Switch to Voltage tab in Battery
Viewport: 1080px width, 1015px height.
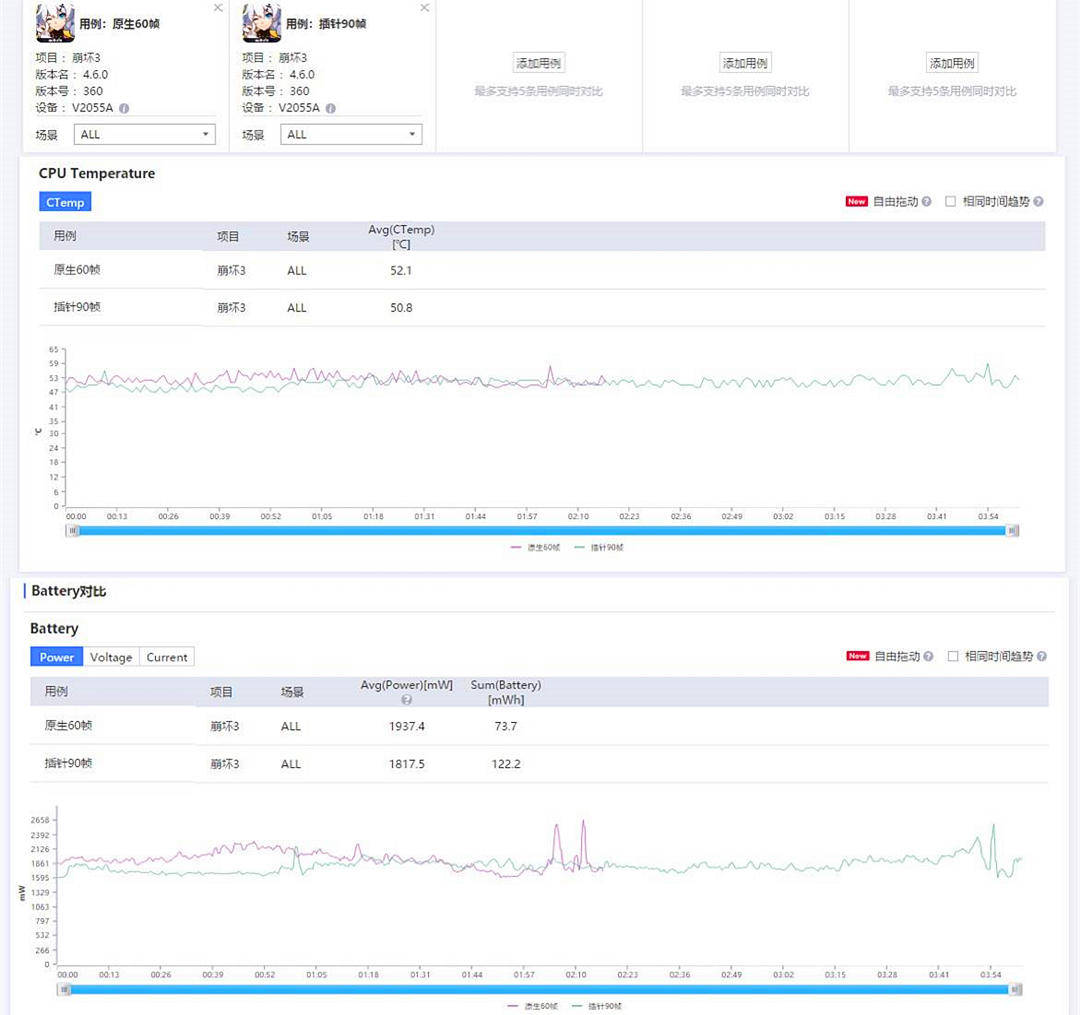coord(111,657)
